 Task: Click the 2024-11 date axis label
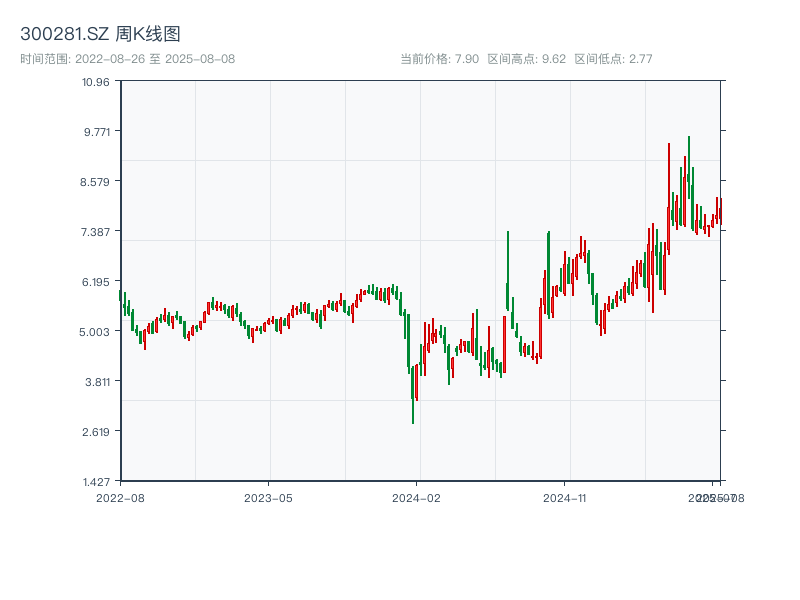[x=566, y=497]
